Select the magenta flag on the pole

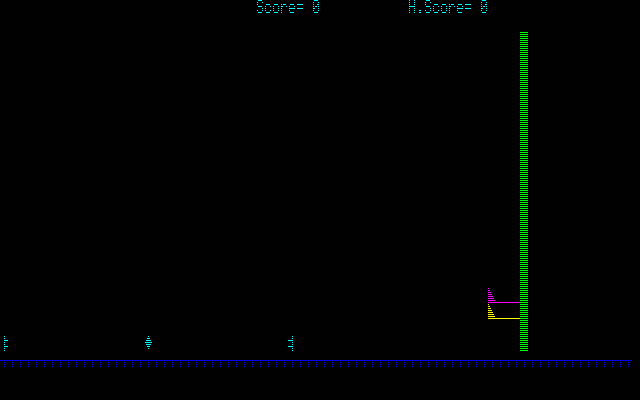pyautogui.click(x=502, y=299)
